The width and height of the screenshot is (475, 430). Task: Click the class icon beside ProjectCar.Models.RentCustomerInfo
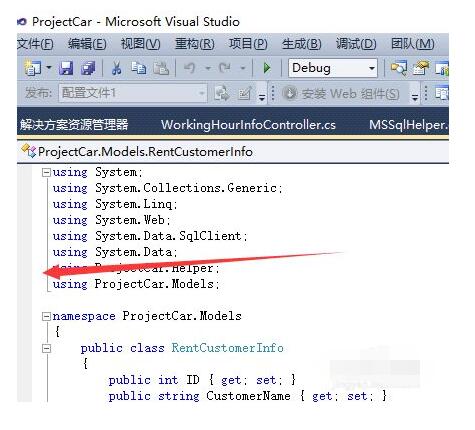pyautogui.click(x=28, y=151)
